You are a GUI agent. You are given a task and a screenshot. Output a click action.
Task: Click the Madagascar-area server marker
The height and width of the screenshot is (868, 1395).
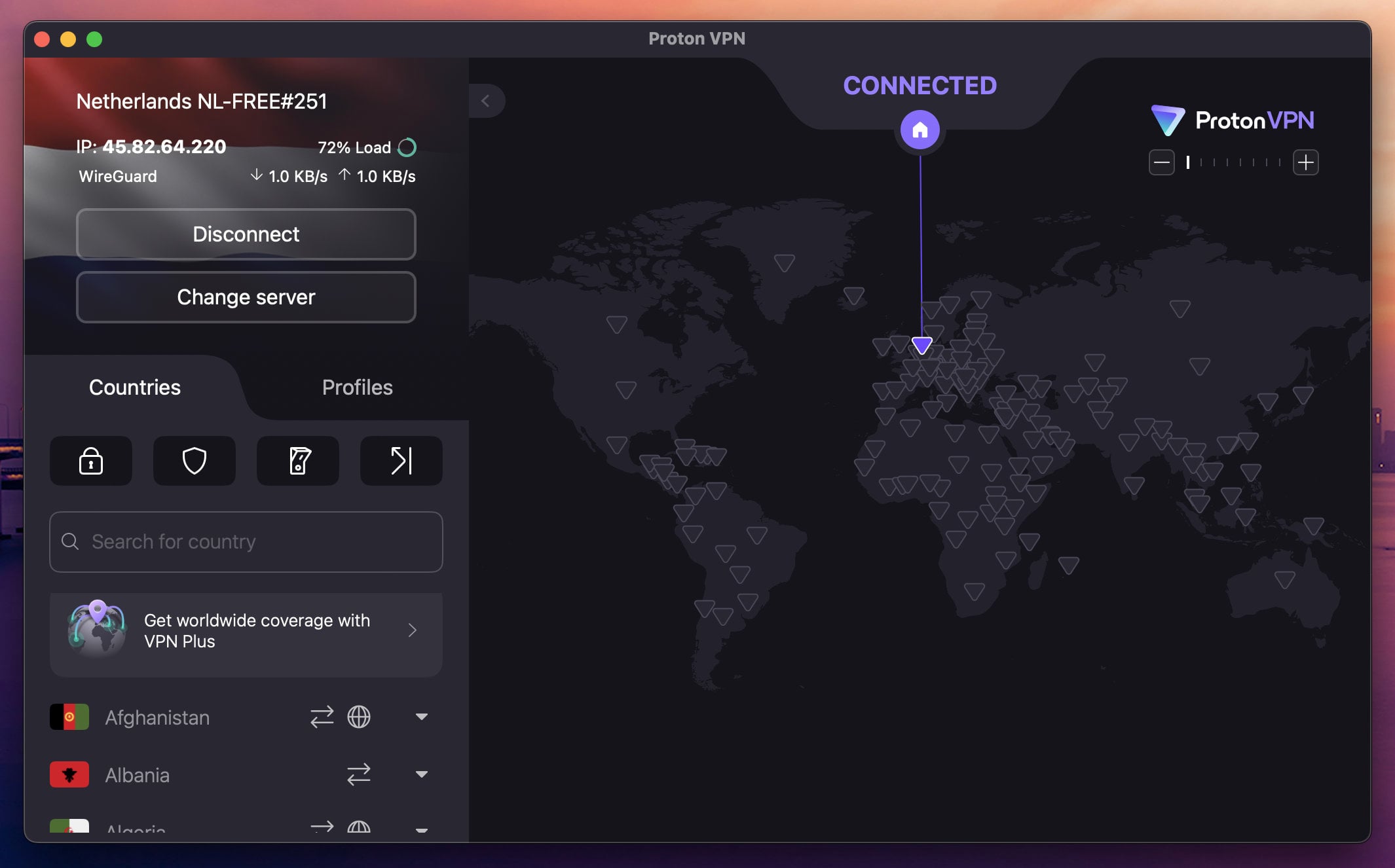pos(1069,565)
